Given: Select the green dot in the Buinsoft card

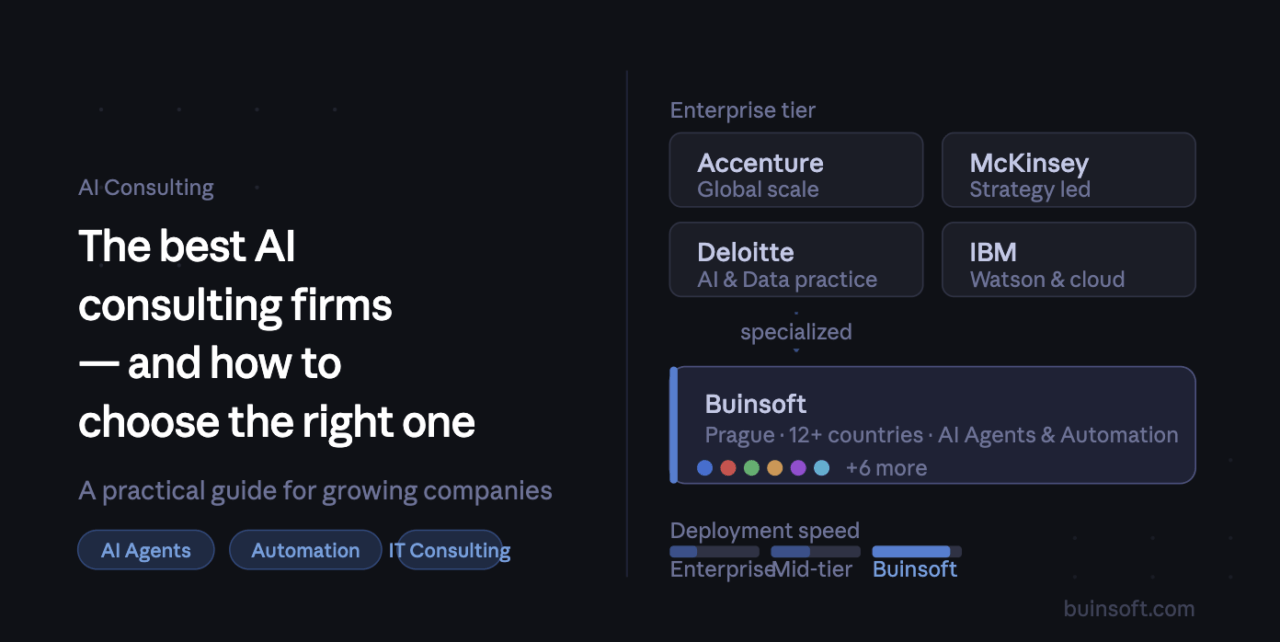Looking at the screenshot, I should click(x=752, y=468).
